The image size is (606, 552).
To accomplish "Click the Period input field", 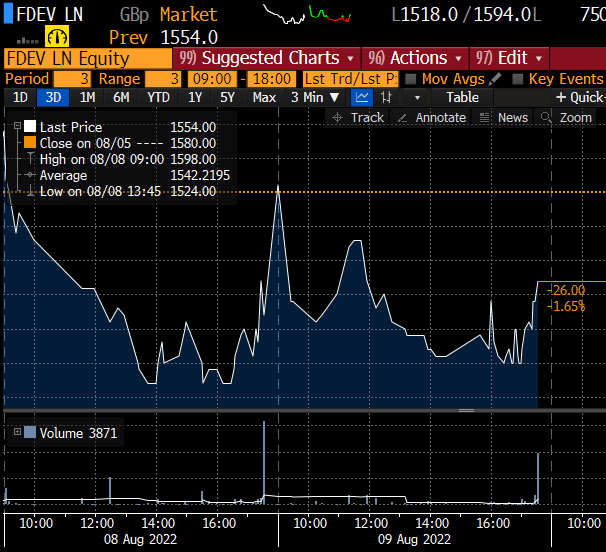I will 72,79.
